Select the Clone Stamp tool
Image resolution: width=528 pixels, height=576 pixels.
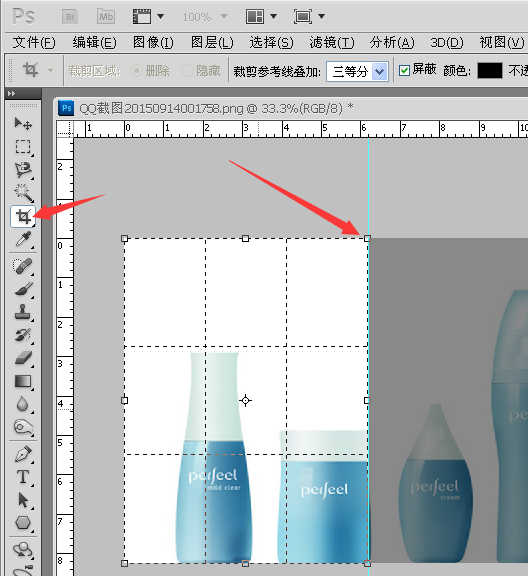23,312
